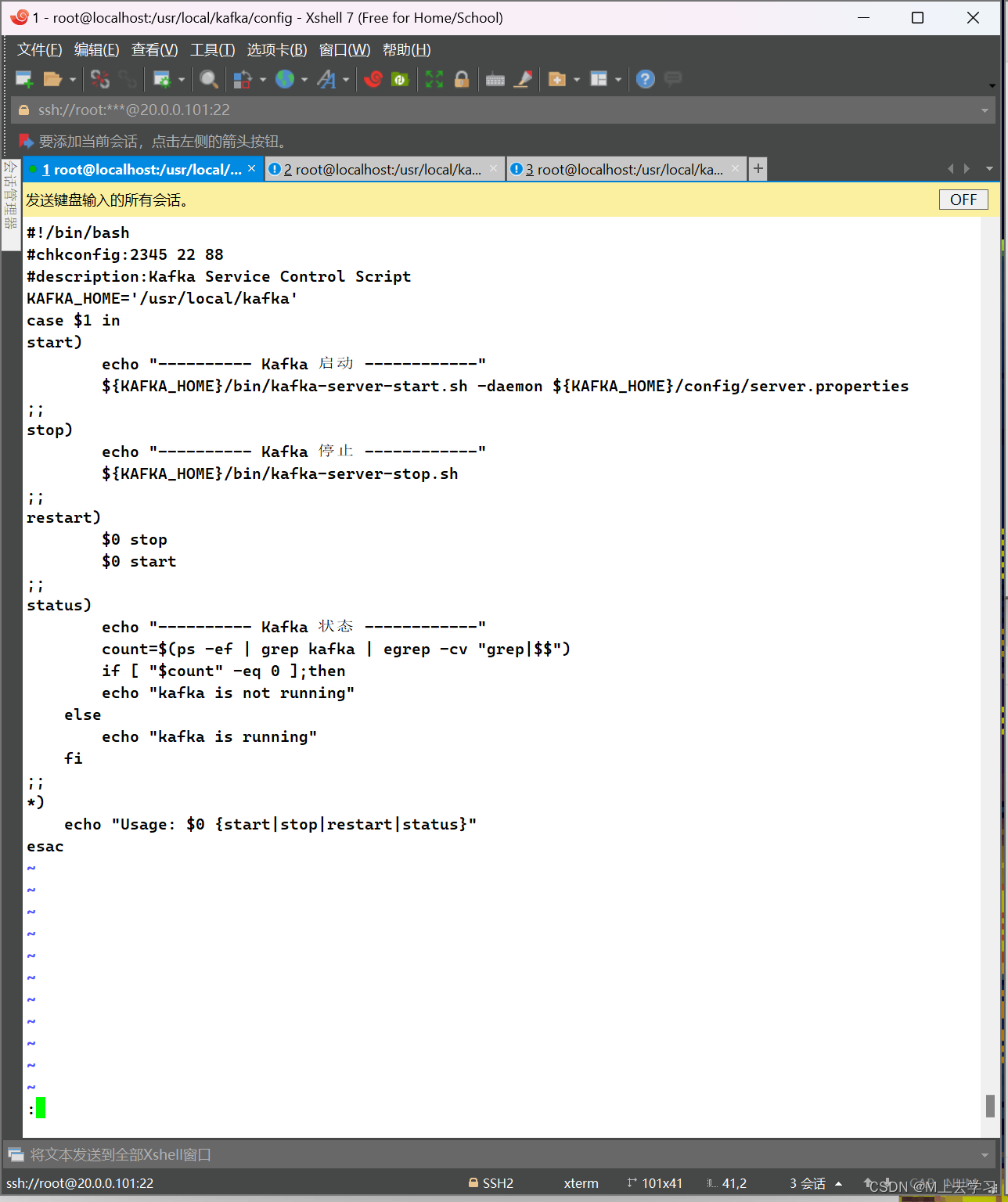Screen dimensions: 1008x1202
Task: Click the Font letter A icon
Action: (326, 79)
